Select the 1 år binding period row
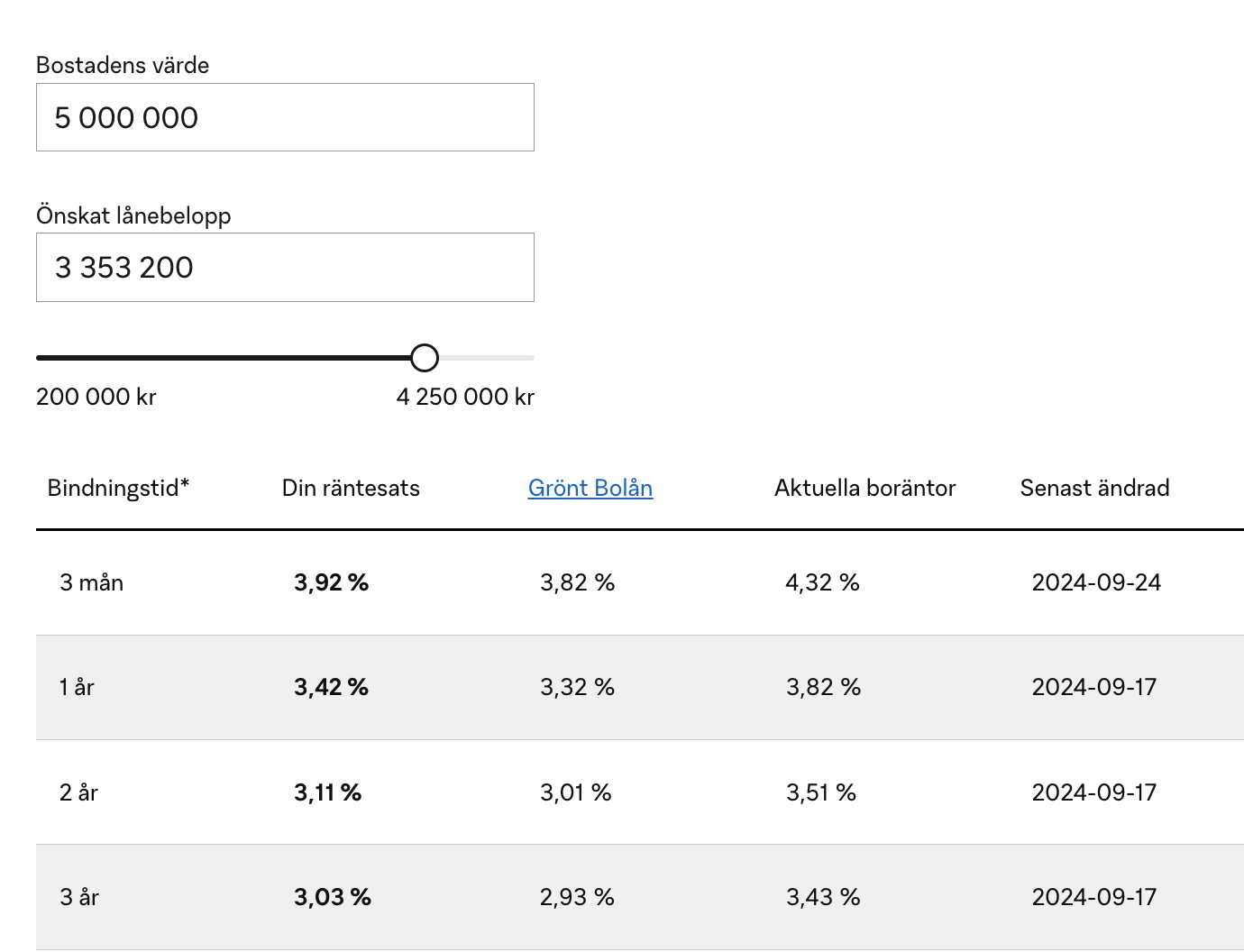The width and height of the screenshot is (1244, 952). tap(78, 688)
